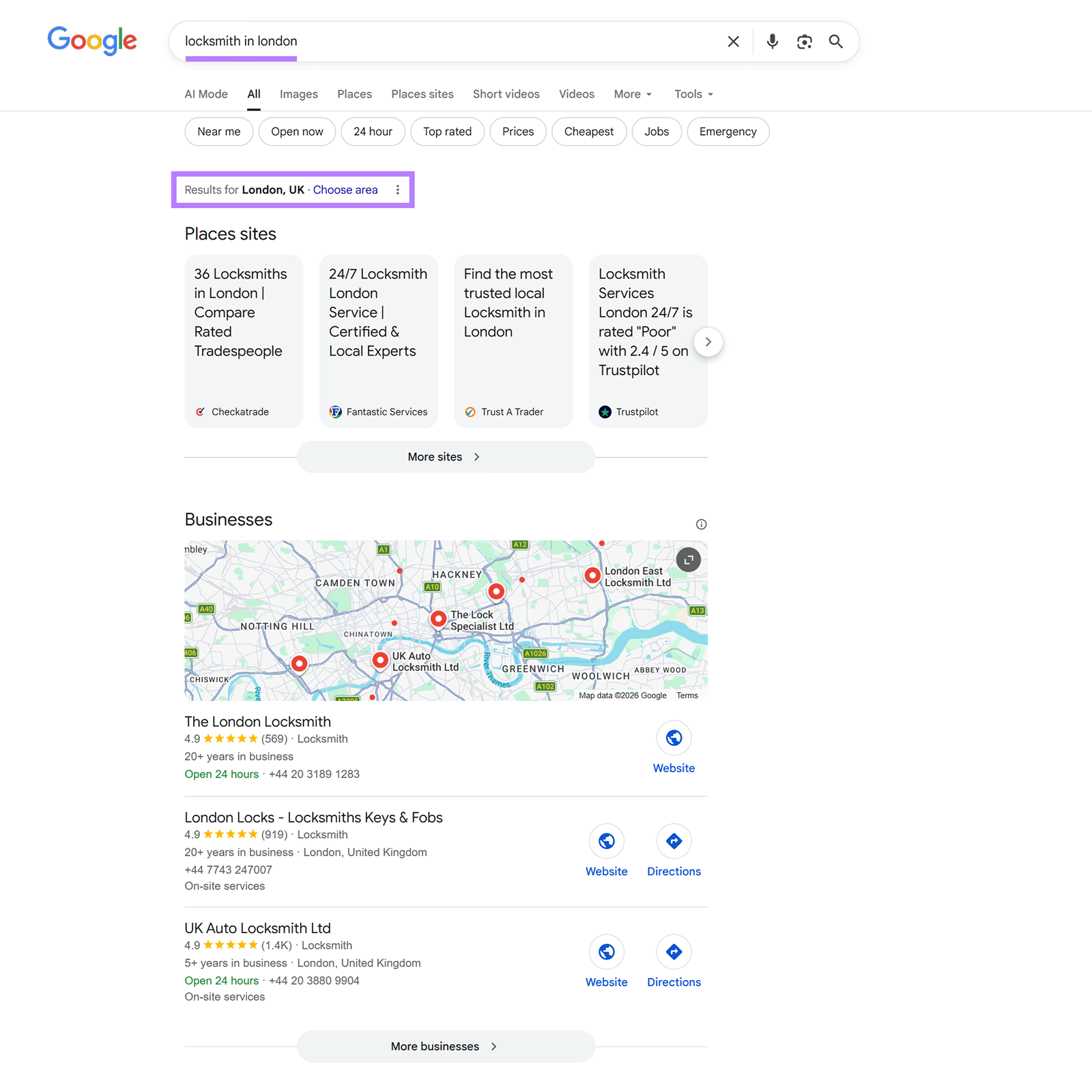Open the More search categories dropdown
This screenshot has width=1092, height=1092.
point(631,94)
